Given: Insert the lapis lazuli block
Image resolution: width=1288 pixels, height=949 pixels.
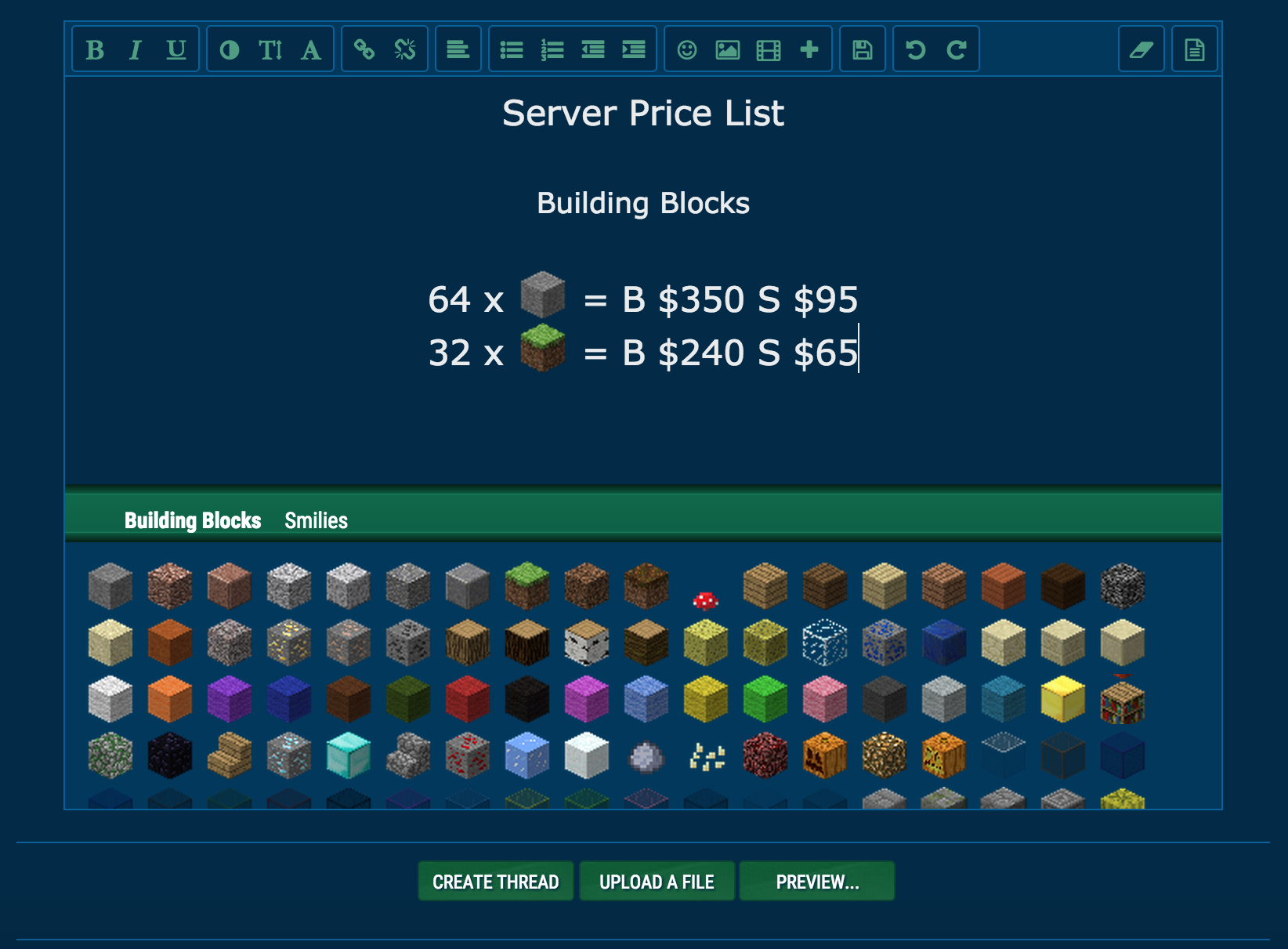Looking at the screenshot, I should pos(944,642).
